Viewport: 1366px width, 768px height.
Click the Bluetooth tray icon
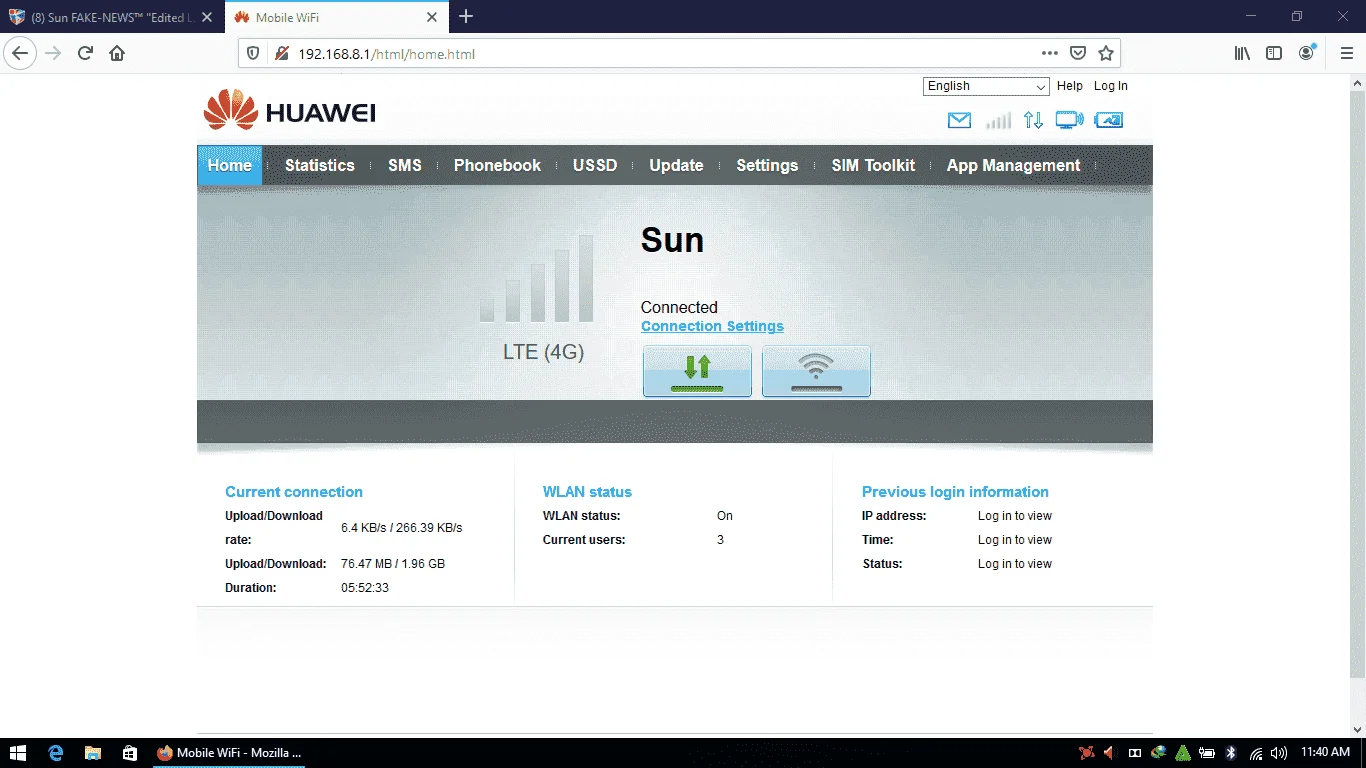[x=1231, y=753]
